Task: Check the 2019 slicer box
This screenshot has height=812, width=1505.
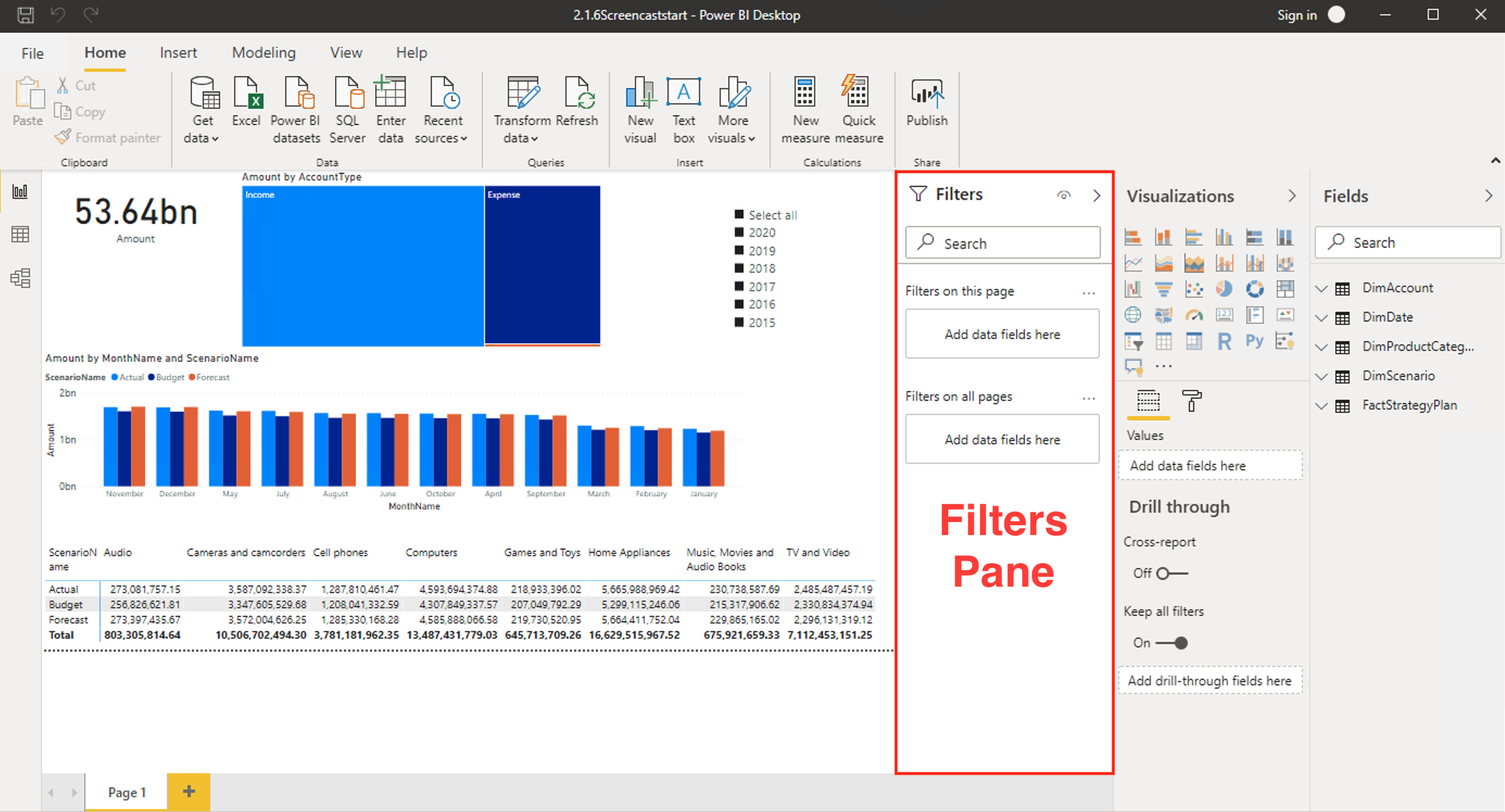Action: tap(739, 250)
